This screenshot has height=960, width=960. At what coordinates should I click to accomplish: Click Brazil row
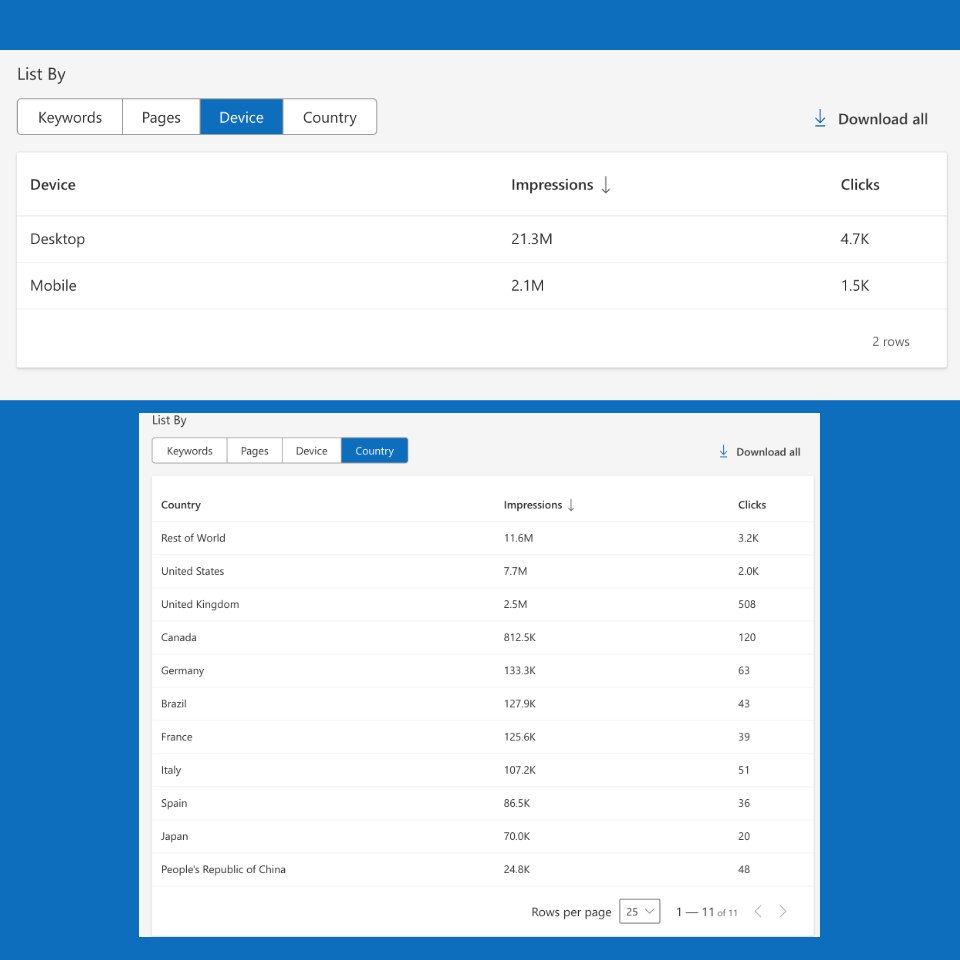482,703
